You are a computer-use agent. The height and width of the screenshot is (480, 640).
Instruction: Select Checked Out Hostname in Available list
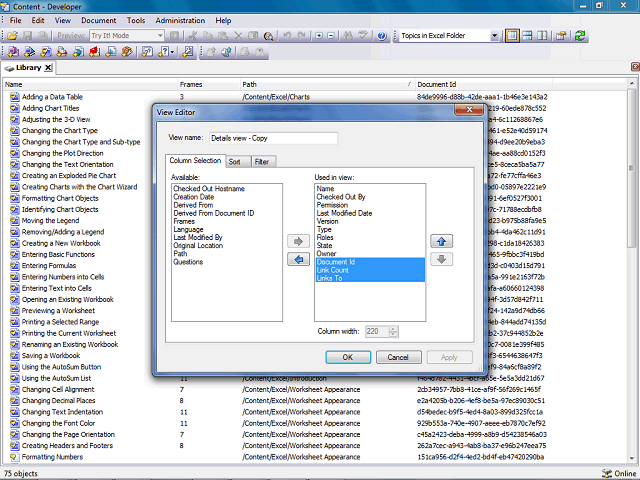[209, 189]
